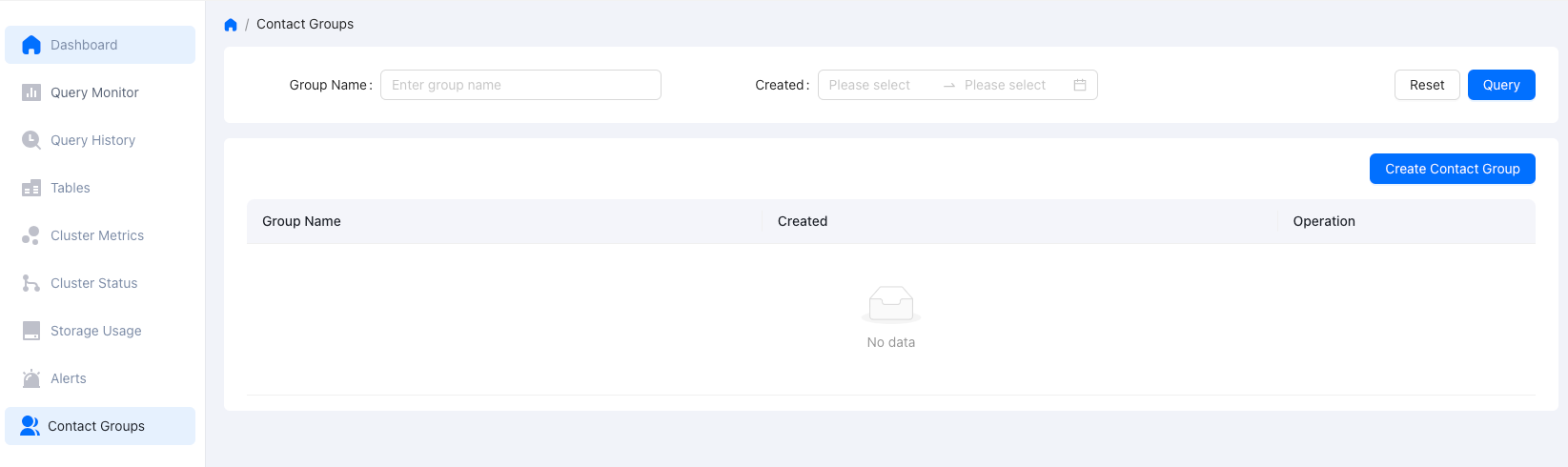Click the Cluster Metrics bubbles icon
1568x467 pixels.
pyautogui.click(x=31, y=235)
